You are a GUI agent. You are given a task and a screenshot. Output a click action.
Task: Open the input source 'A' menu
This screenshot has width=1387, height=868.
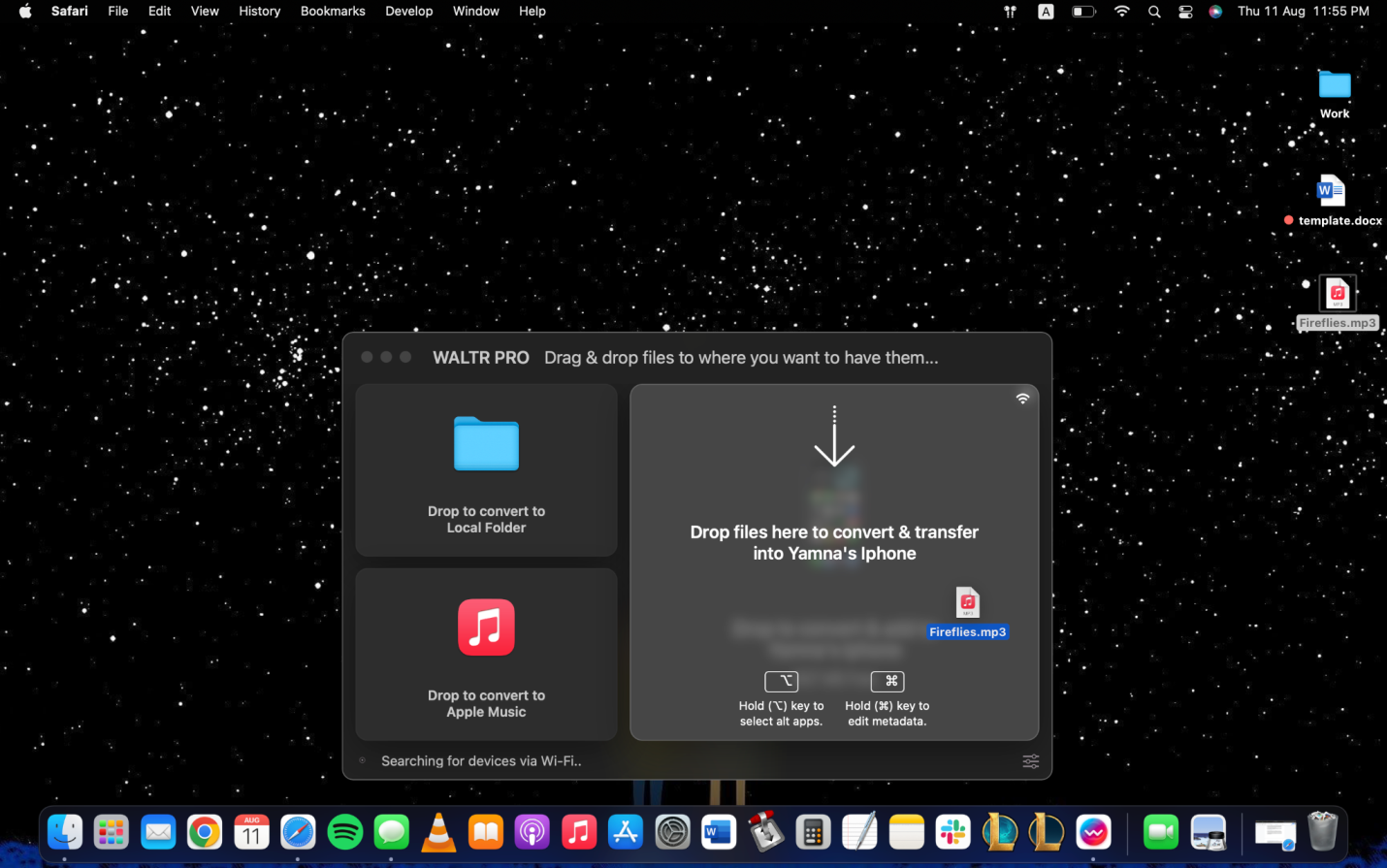1046,12
